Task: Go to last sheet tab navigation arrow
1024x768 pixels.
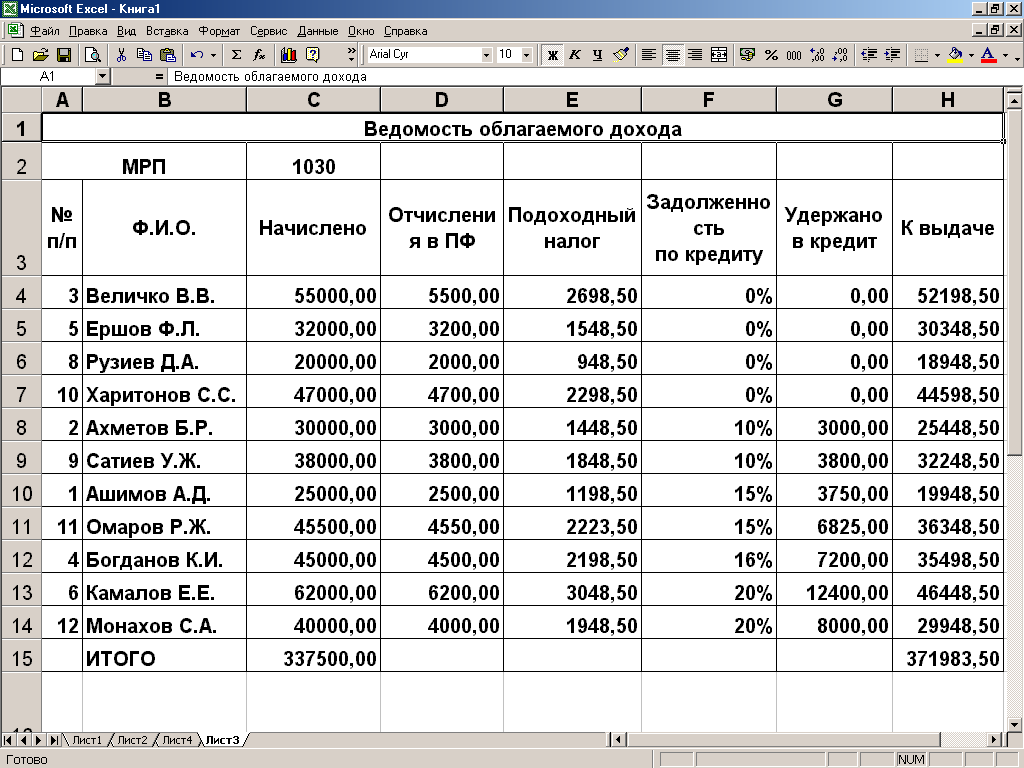Action: coord(54,740)
